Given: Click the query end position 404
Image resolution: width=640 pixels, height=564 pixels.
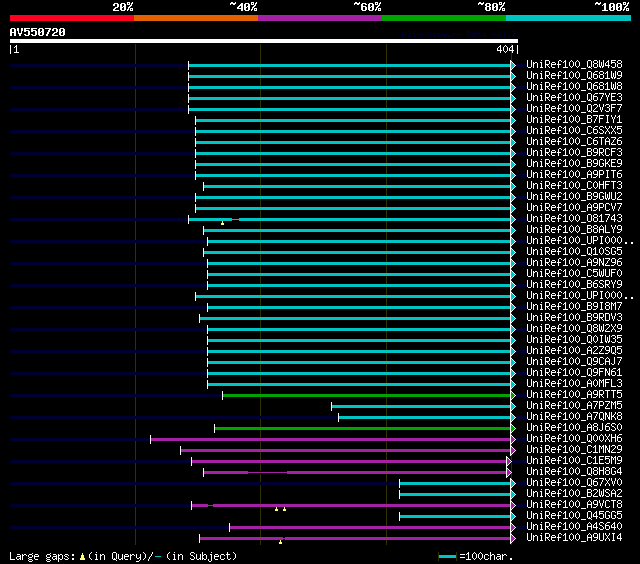Looking at the screenshot, I should (505, 49).
